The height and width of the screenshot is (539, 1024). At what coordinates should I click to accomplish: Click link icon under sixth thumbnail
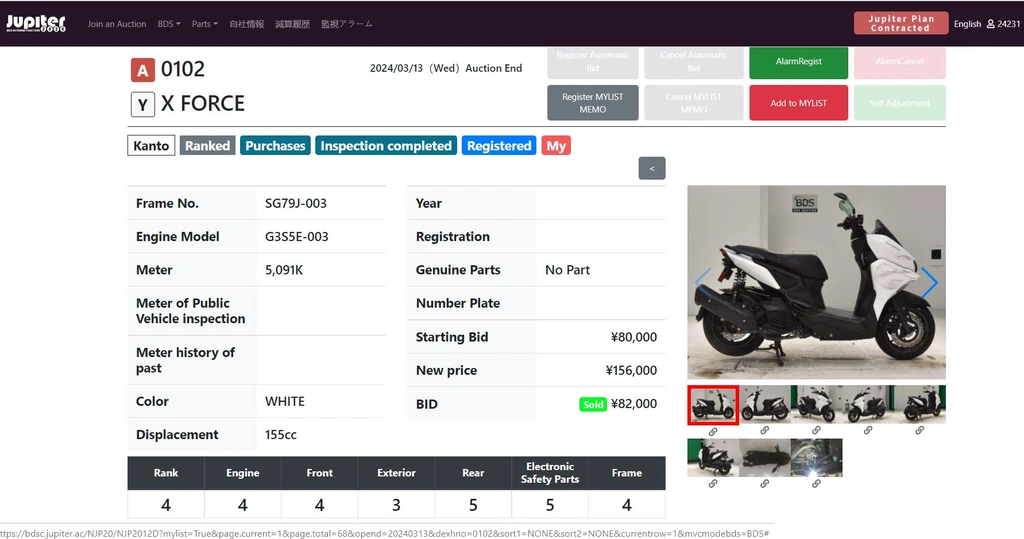[713, 484]
